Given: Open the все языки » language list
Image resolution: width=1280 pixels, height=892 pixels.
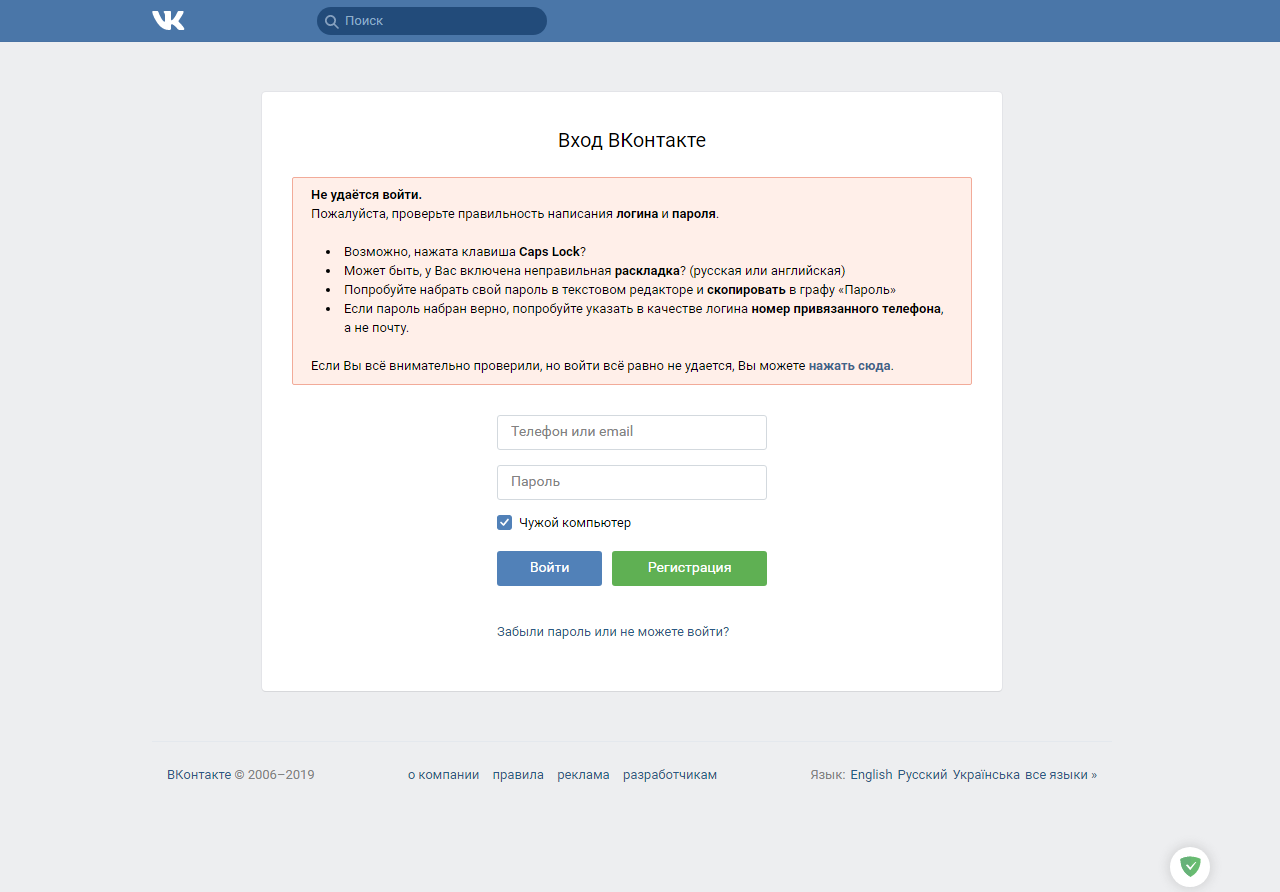Looking at the screenshot, I should click(x=1061, y=775).
